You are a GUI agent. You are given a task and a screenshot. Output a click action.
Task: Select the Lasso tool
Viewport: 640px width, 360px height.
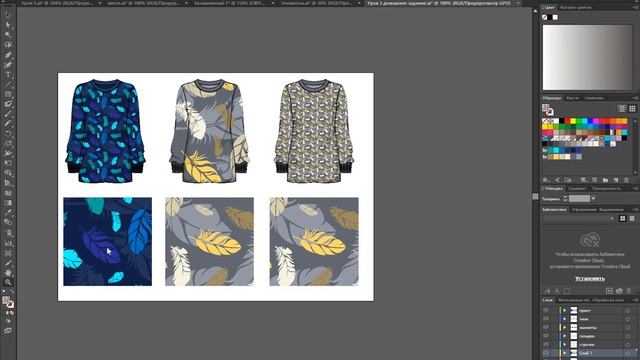[8, 45]
